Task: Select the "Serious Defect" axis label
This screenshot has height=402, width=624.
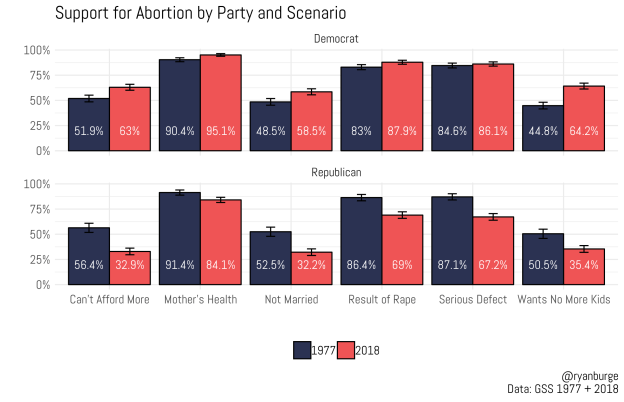Action: pyautogui.click(x=472, y=299)
